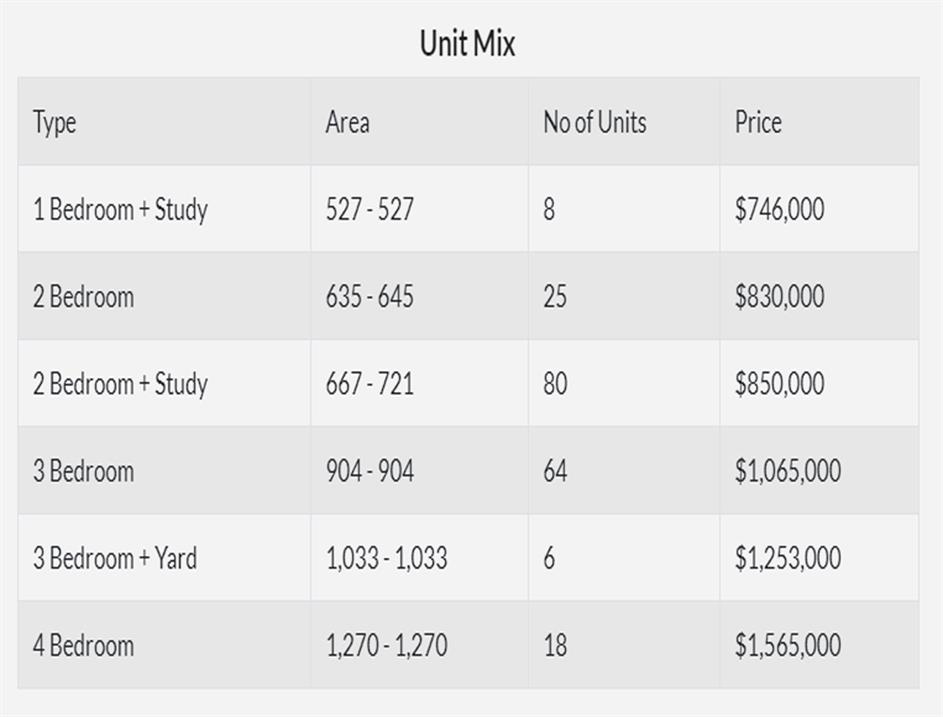Select the 3 Bedroom + Yard type cell
Screen dimensions: 943x717
point(114,558)
